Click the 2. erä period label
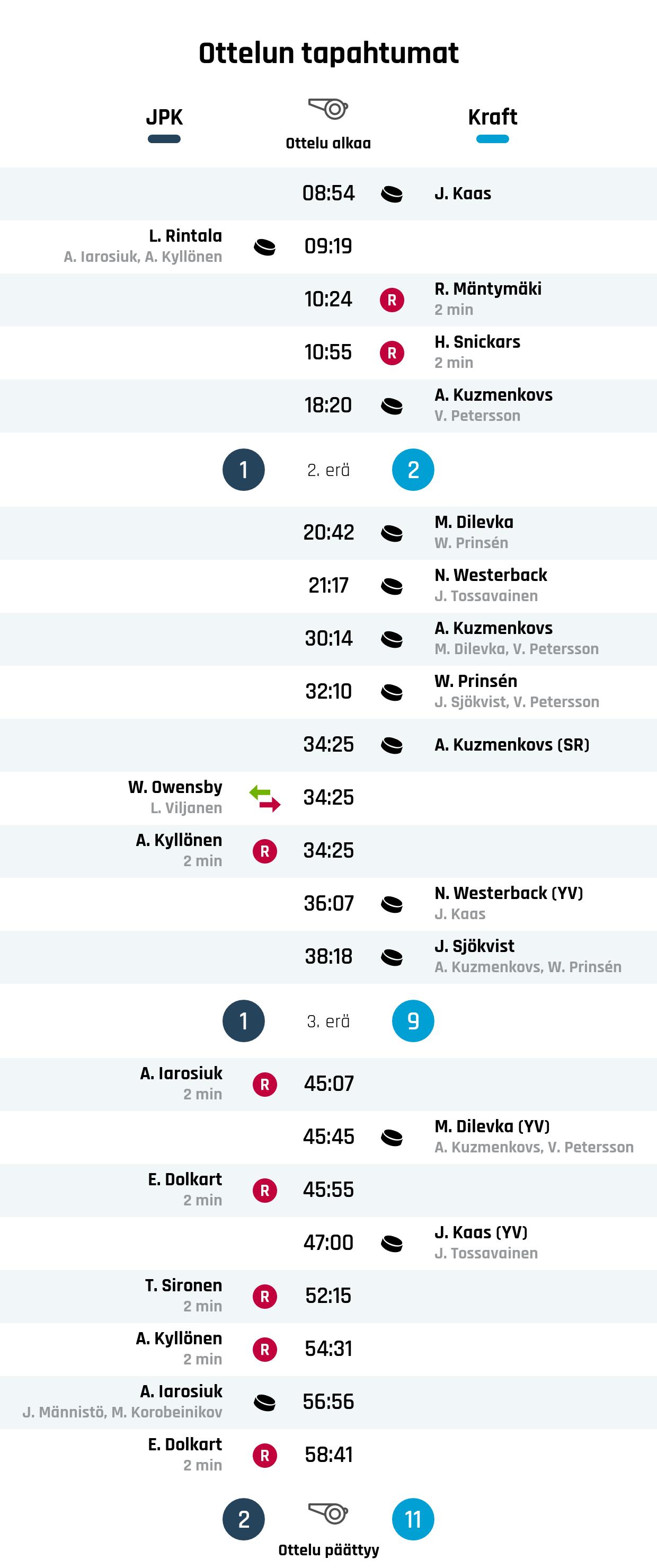The image size is (657, 1568). pos(328,470)
